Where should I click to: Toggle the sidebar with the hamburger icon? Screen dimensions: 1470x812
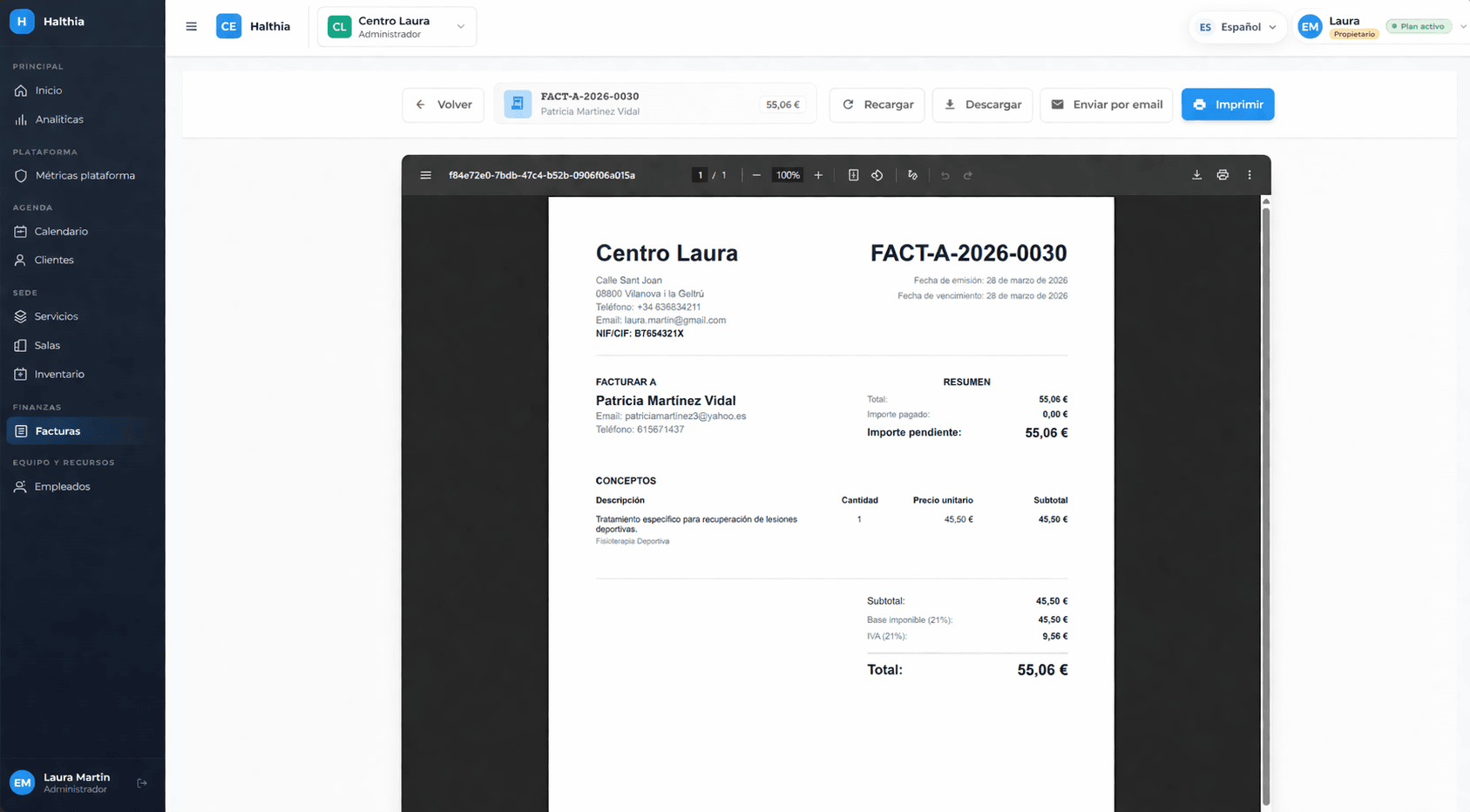(191, 26)
